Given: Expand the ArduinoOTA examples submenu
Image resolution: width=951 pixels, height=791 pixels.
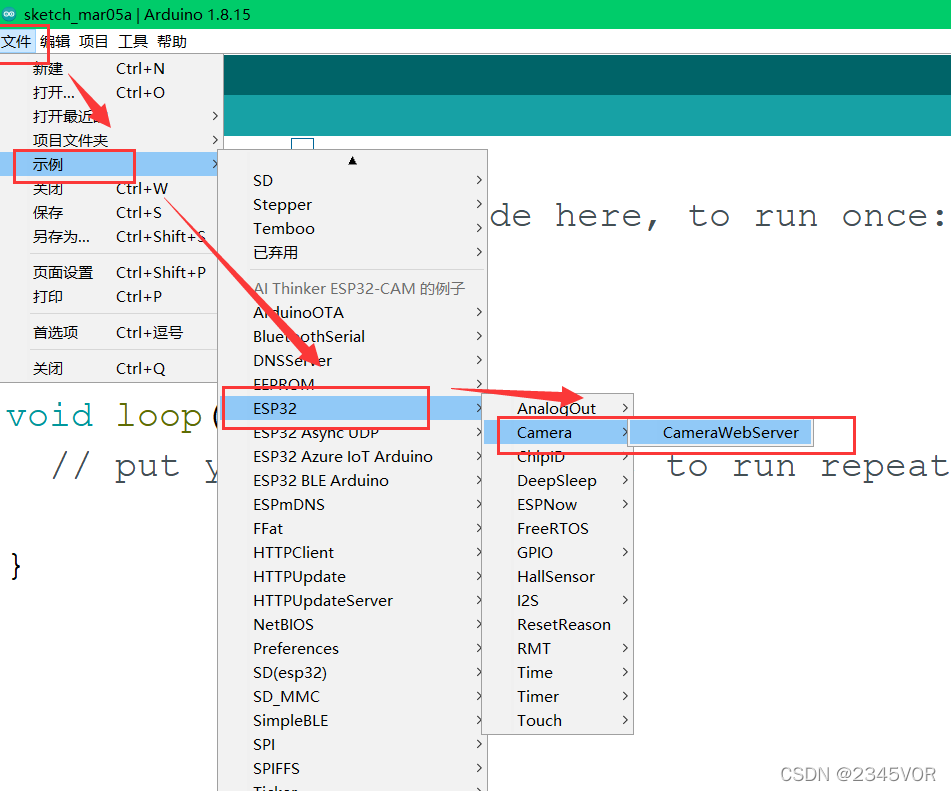Looking at the screenshot, I should [x=352, y=312].
